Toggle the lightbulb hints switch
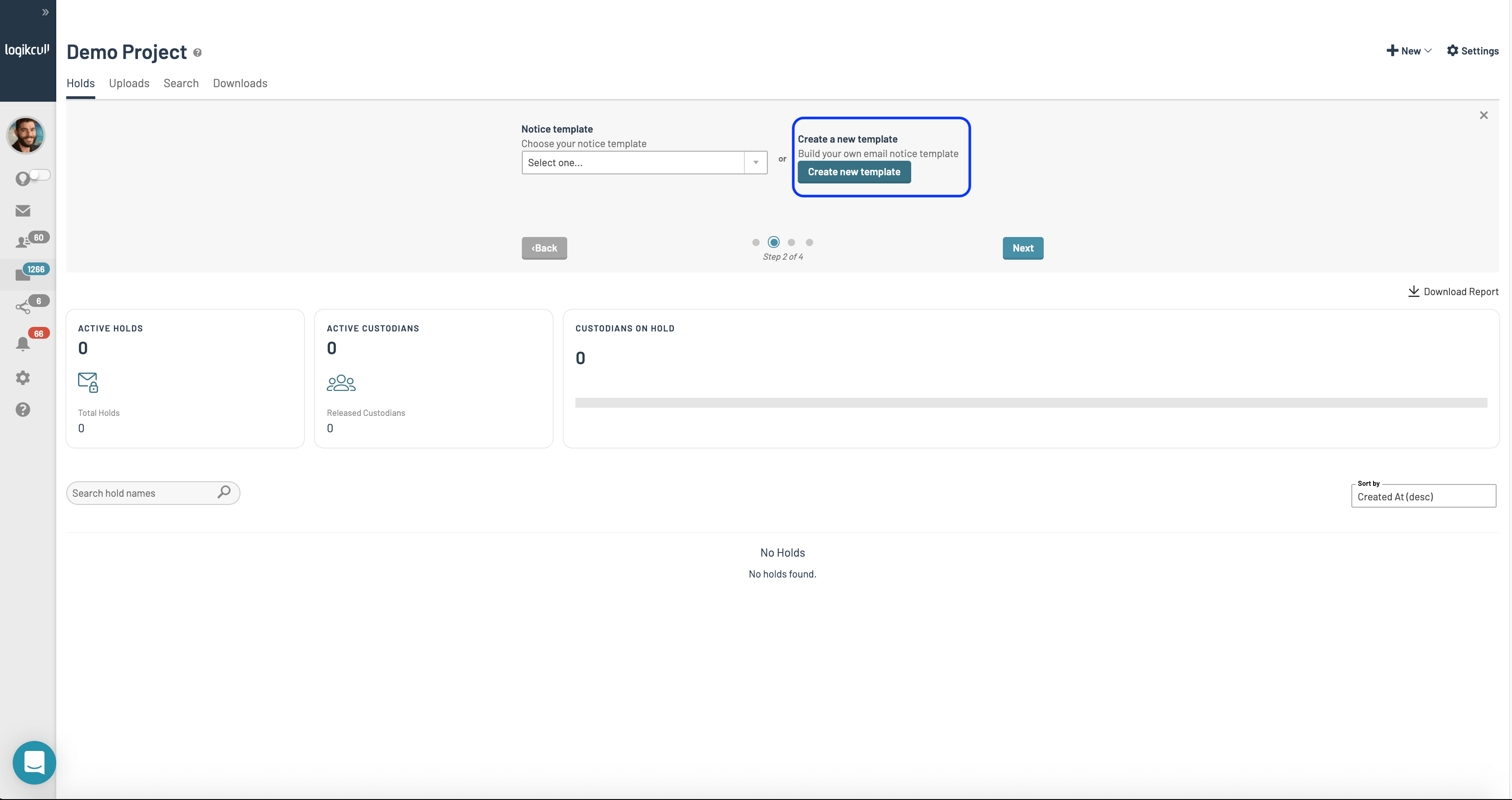This screenshot has width=1512, height=800. pos(39,175)
